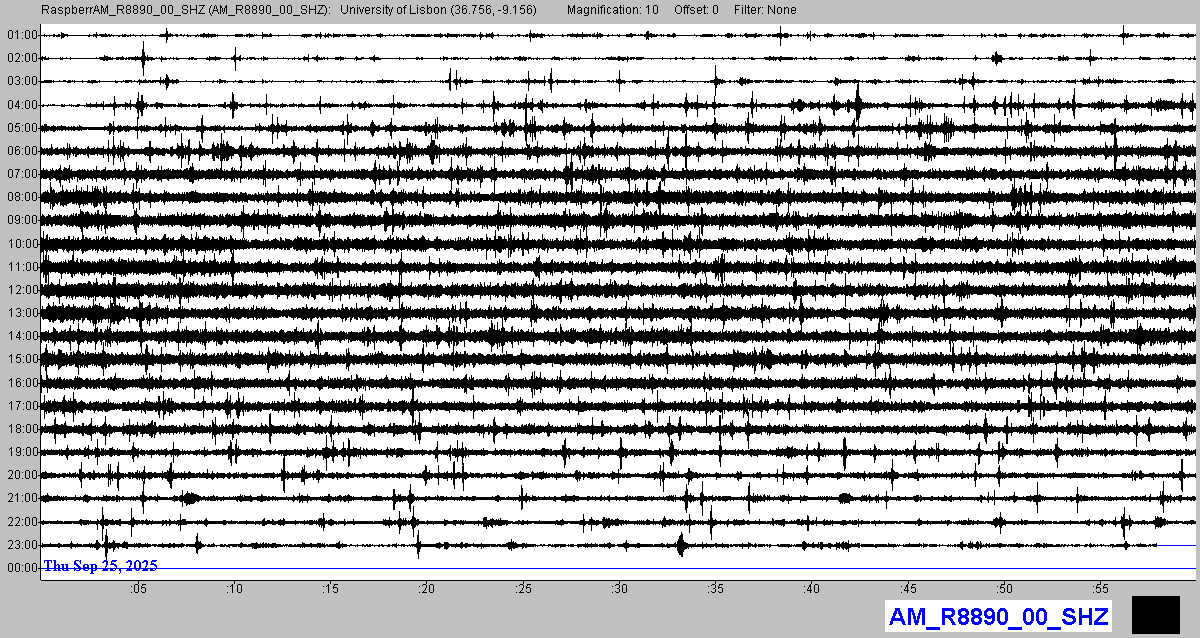Click the 00:00 hour row label
The height and width of the screenshot is (638, 1200).
pos(22,568)
